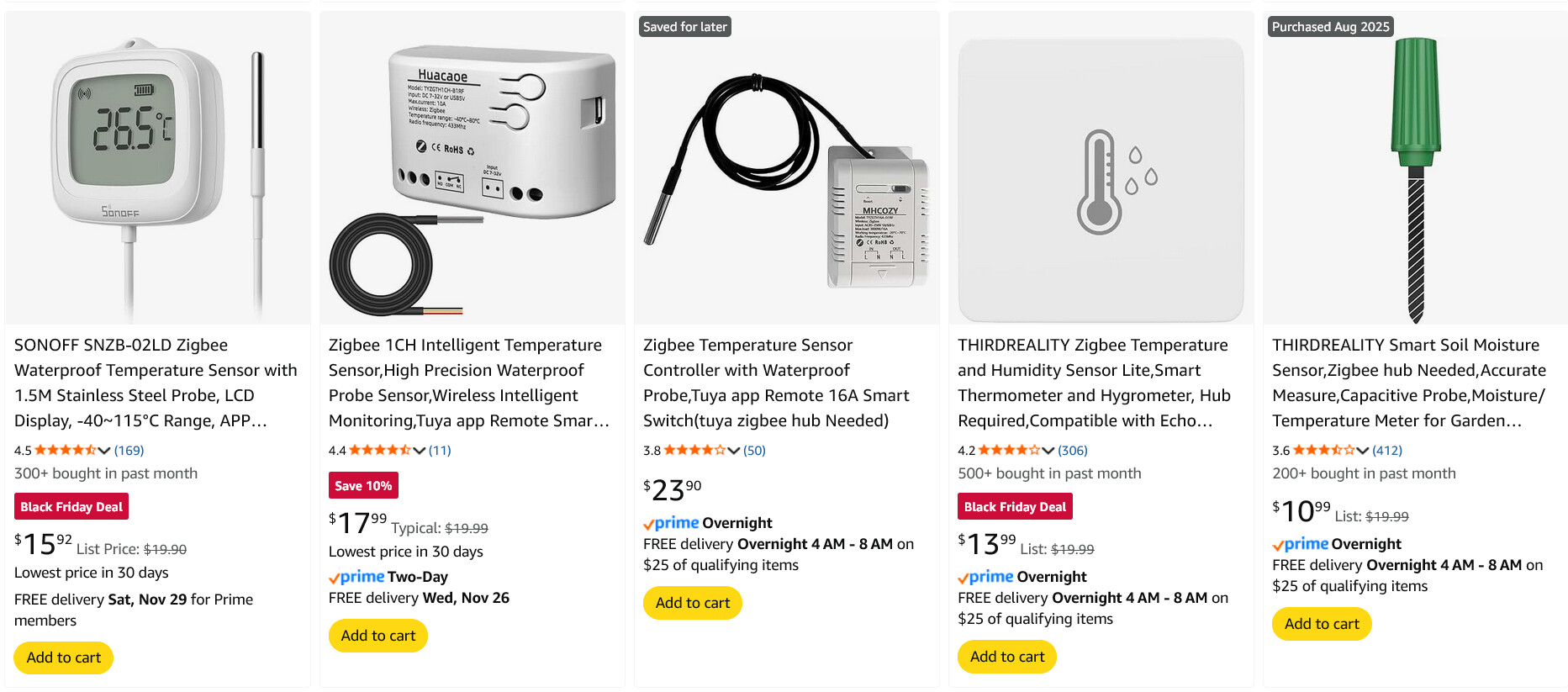The height and width of the screenshot is (692, 1568).
Task: Expand the 4.2 star rating chevron
Action: pos(1048,451)
